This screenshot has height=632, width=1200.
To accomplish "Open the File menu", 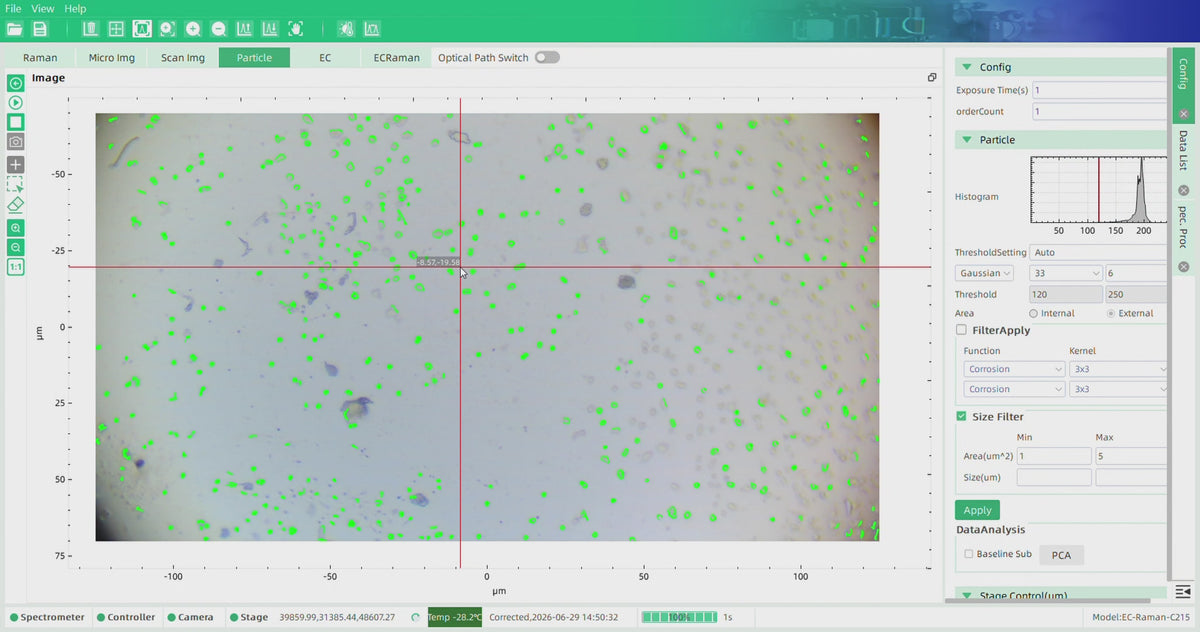I will tap(13, 8).
